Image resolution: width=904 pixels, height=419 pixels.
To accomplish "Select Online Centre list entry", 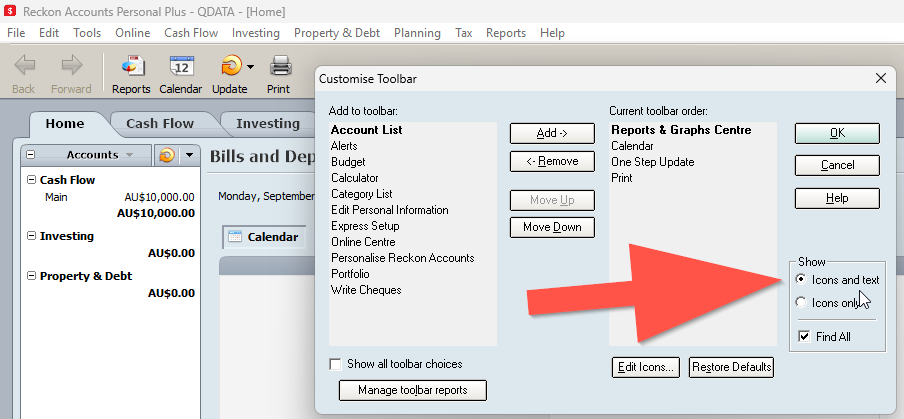I will point(363,242).
